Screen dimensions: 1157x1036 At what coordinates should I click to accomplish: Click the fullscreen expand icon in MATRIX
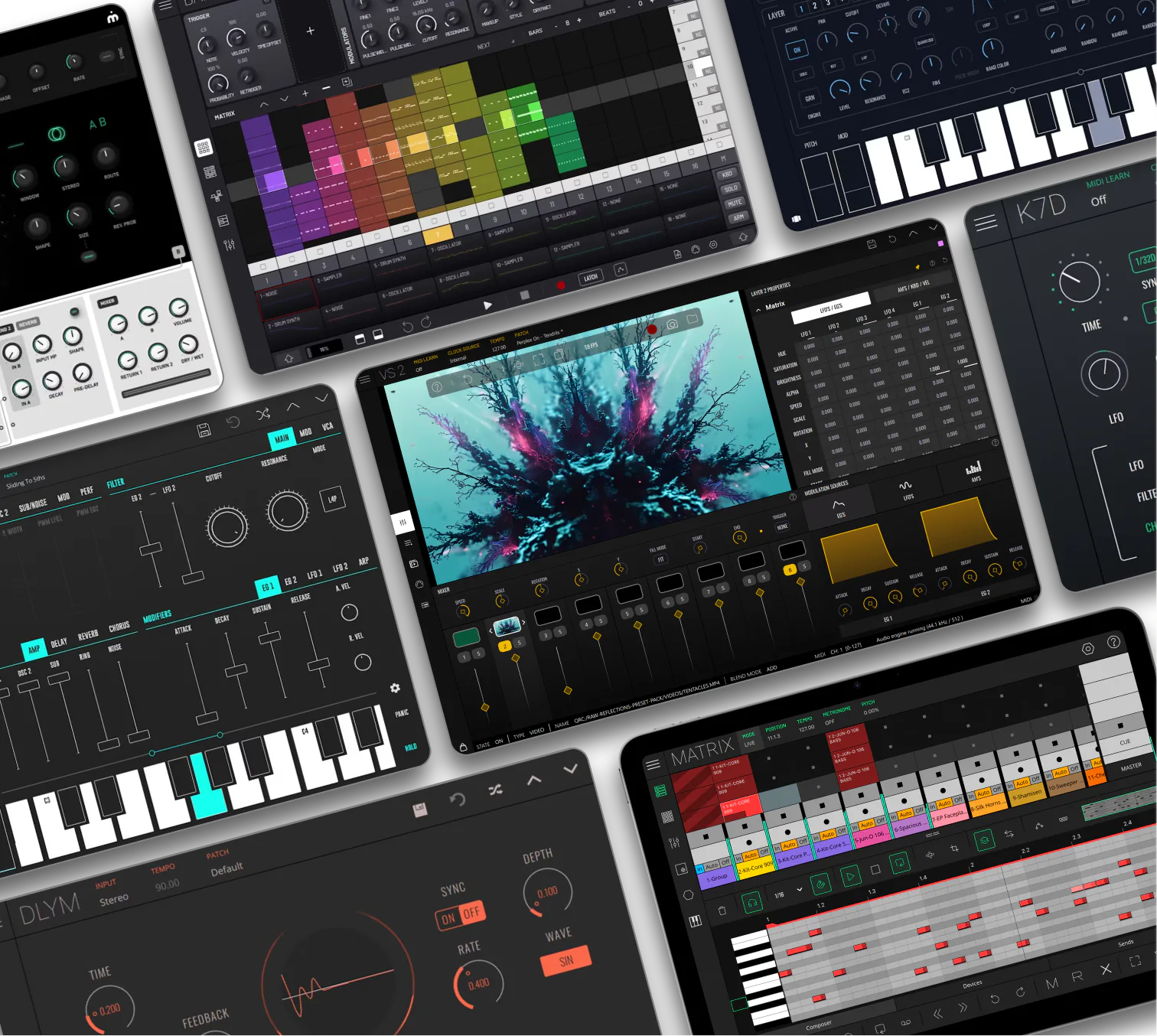(x=1135, y=960)
